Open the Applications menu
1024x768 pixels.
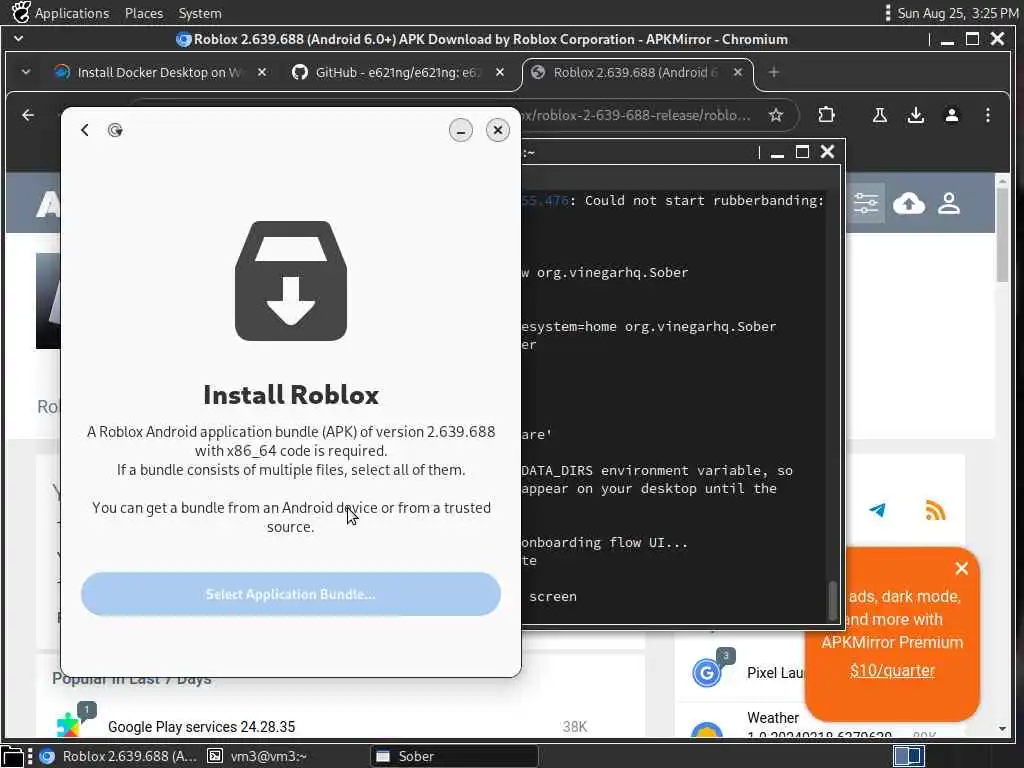72,13
